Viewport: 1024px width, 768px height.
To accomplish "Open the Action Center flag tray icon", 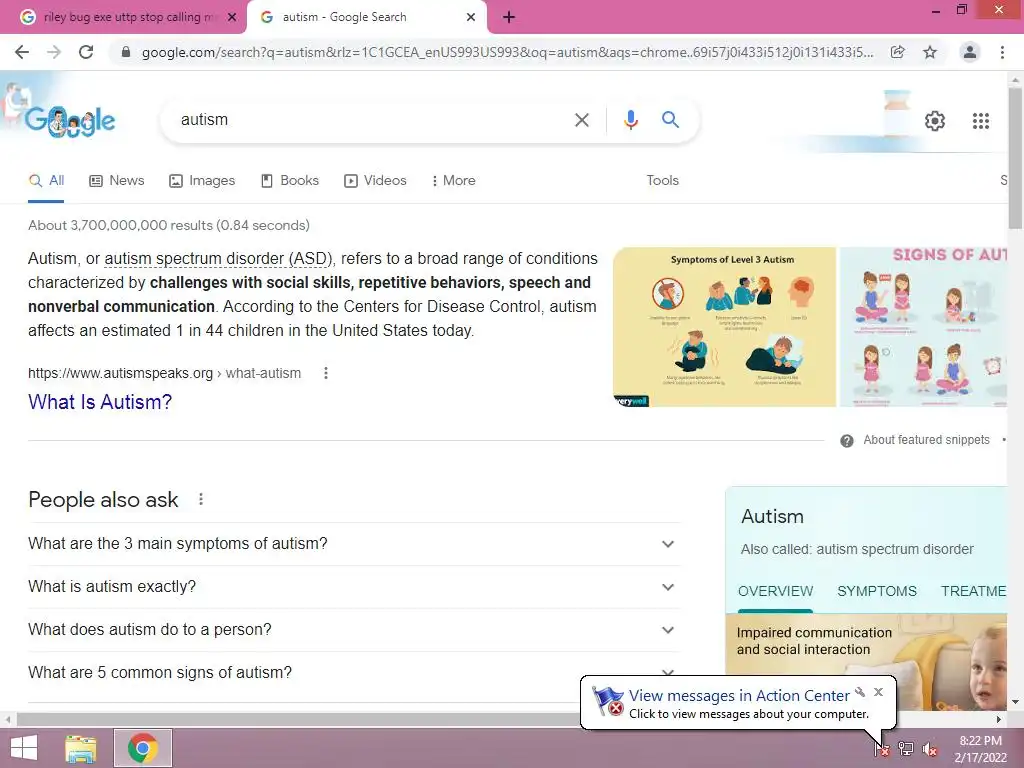I will click(x=882, y=749).
